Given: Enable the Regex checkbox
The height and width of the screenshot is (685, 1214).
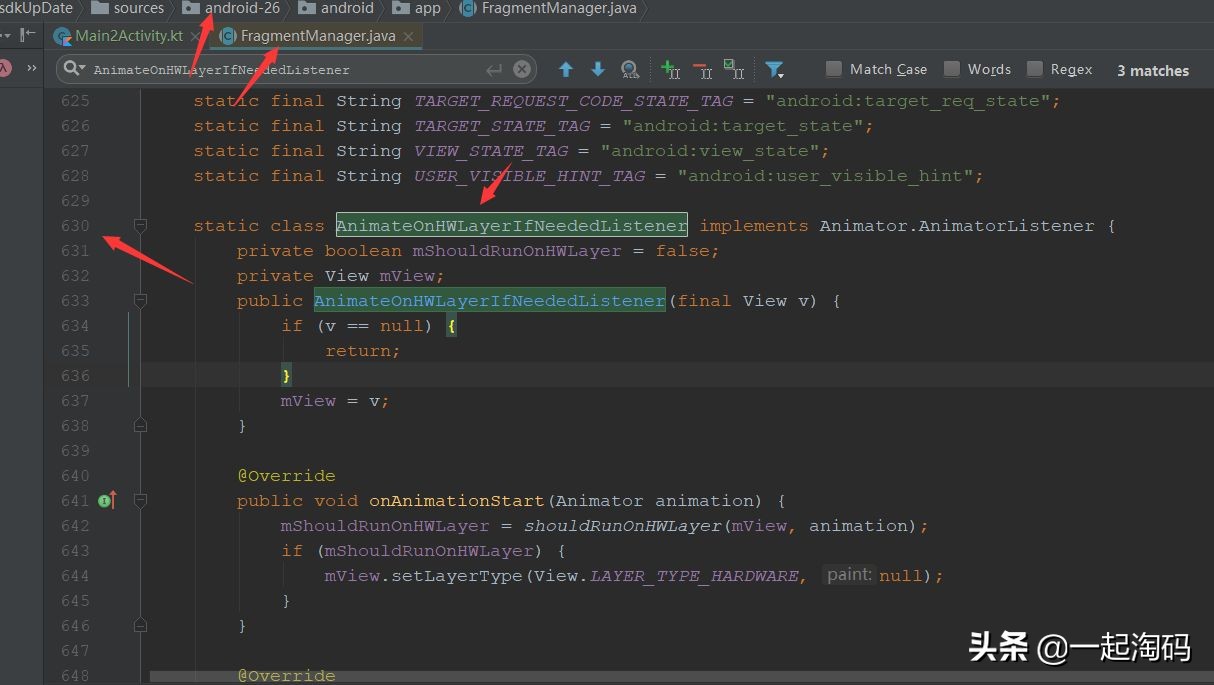Looking at the screenshot, I should [1035, 69].
